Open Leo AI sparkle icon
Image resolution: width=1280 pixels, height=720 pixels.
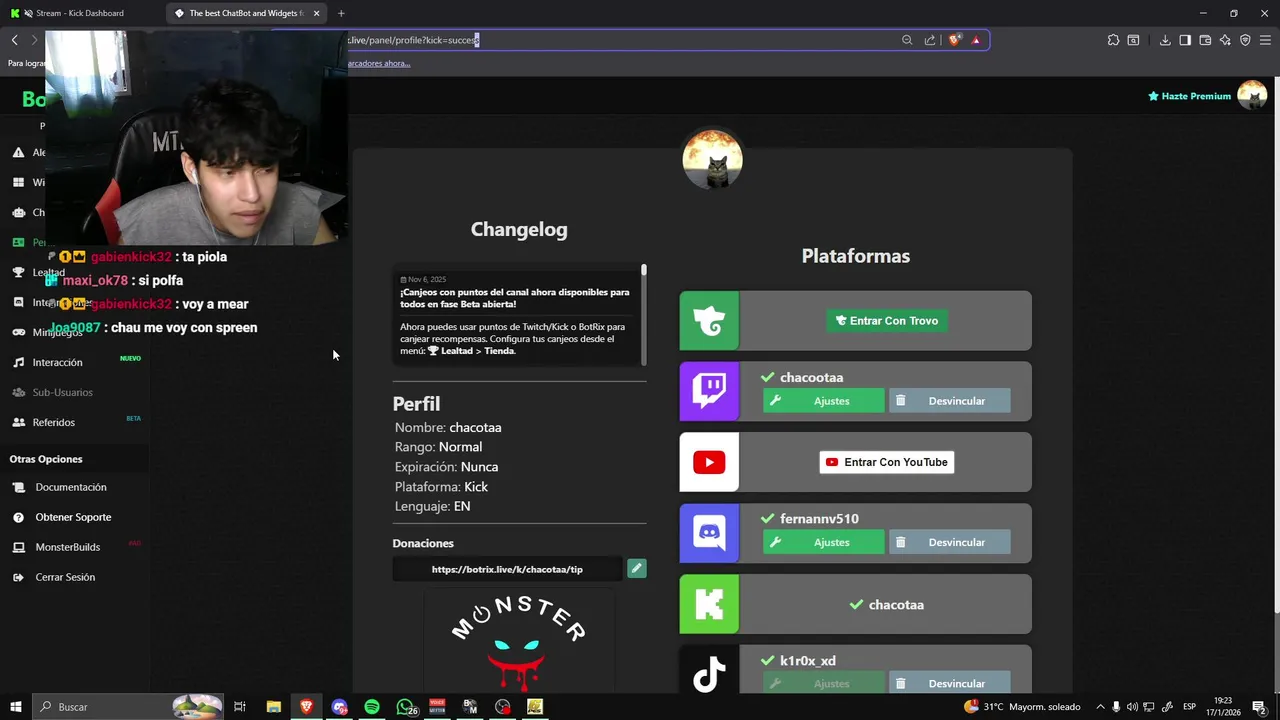(x=1225, y=40)
